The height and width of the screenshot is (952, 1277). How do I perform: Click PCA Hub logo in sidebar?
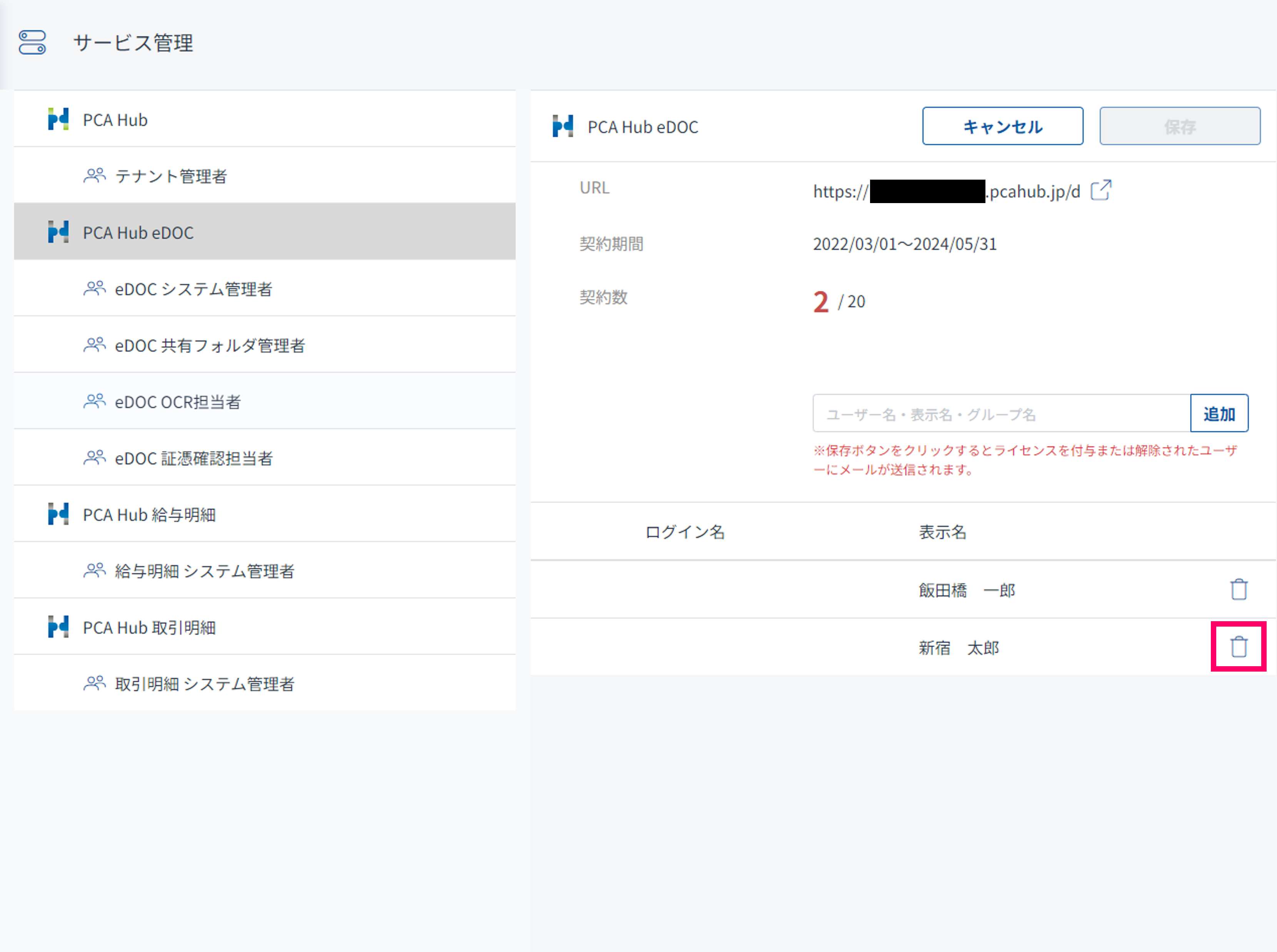click(58, 119)
